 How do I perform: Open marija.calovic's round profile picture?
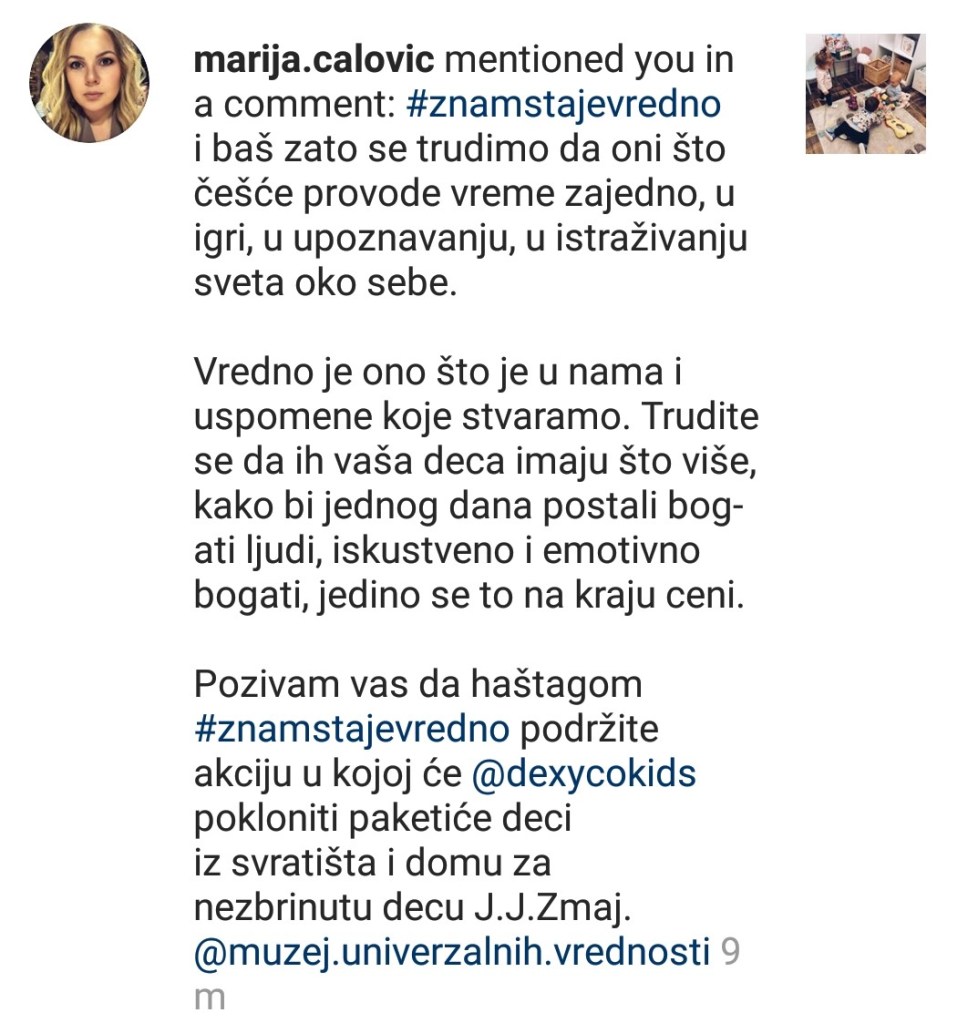click(89, 83)
